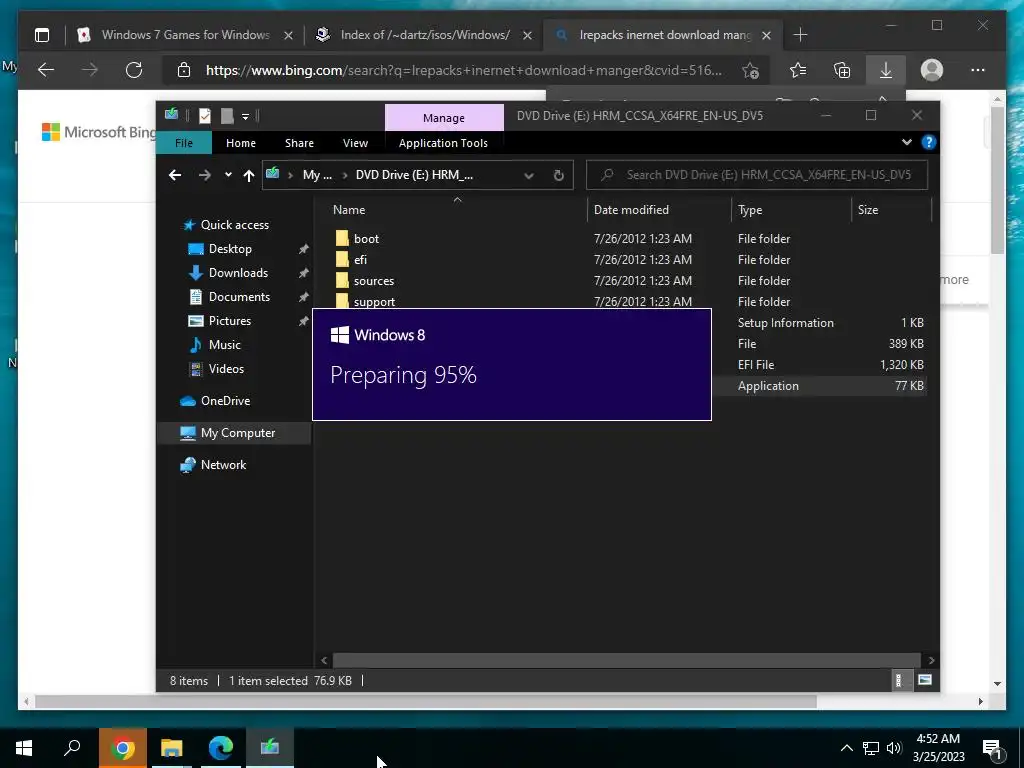1024x768 pixels.
Task: Go up one folder level
Action: [249, 175]
